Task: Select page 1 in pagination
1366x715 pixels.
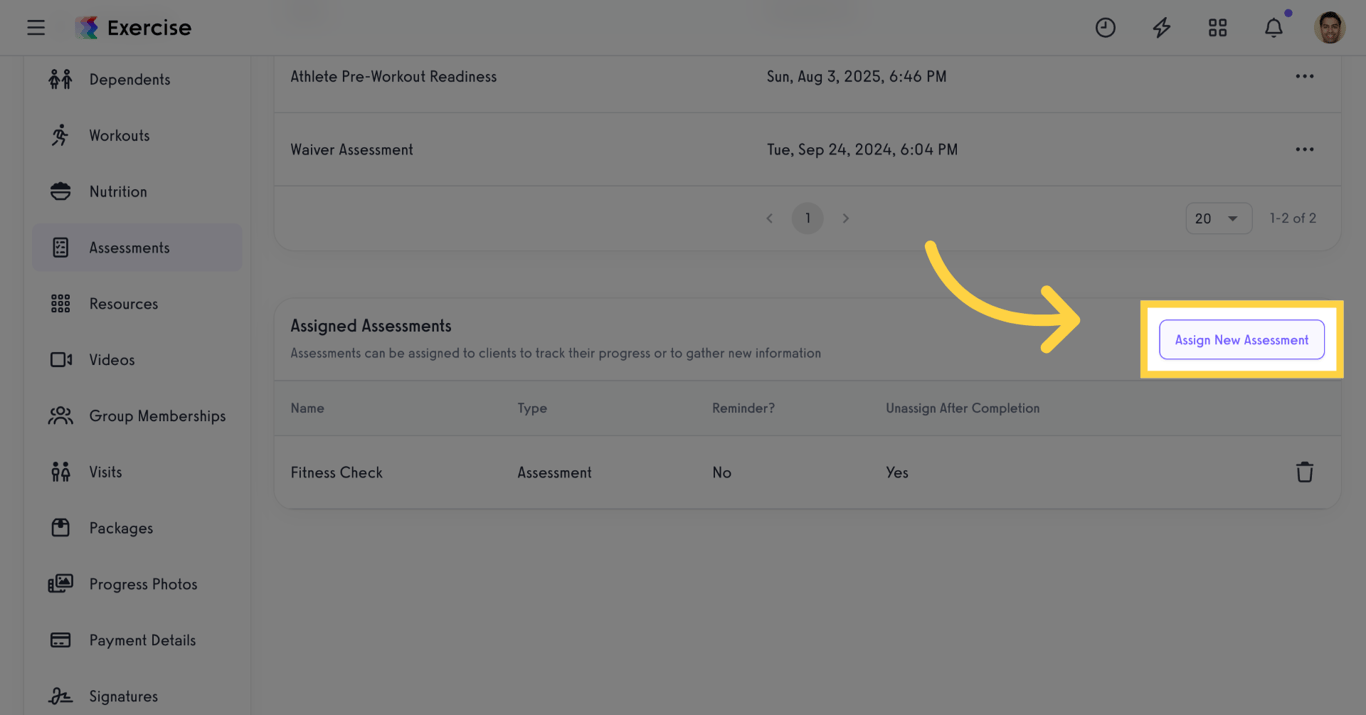Action: click(807, 217)
